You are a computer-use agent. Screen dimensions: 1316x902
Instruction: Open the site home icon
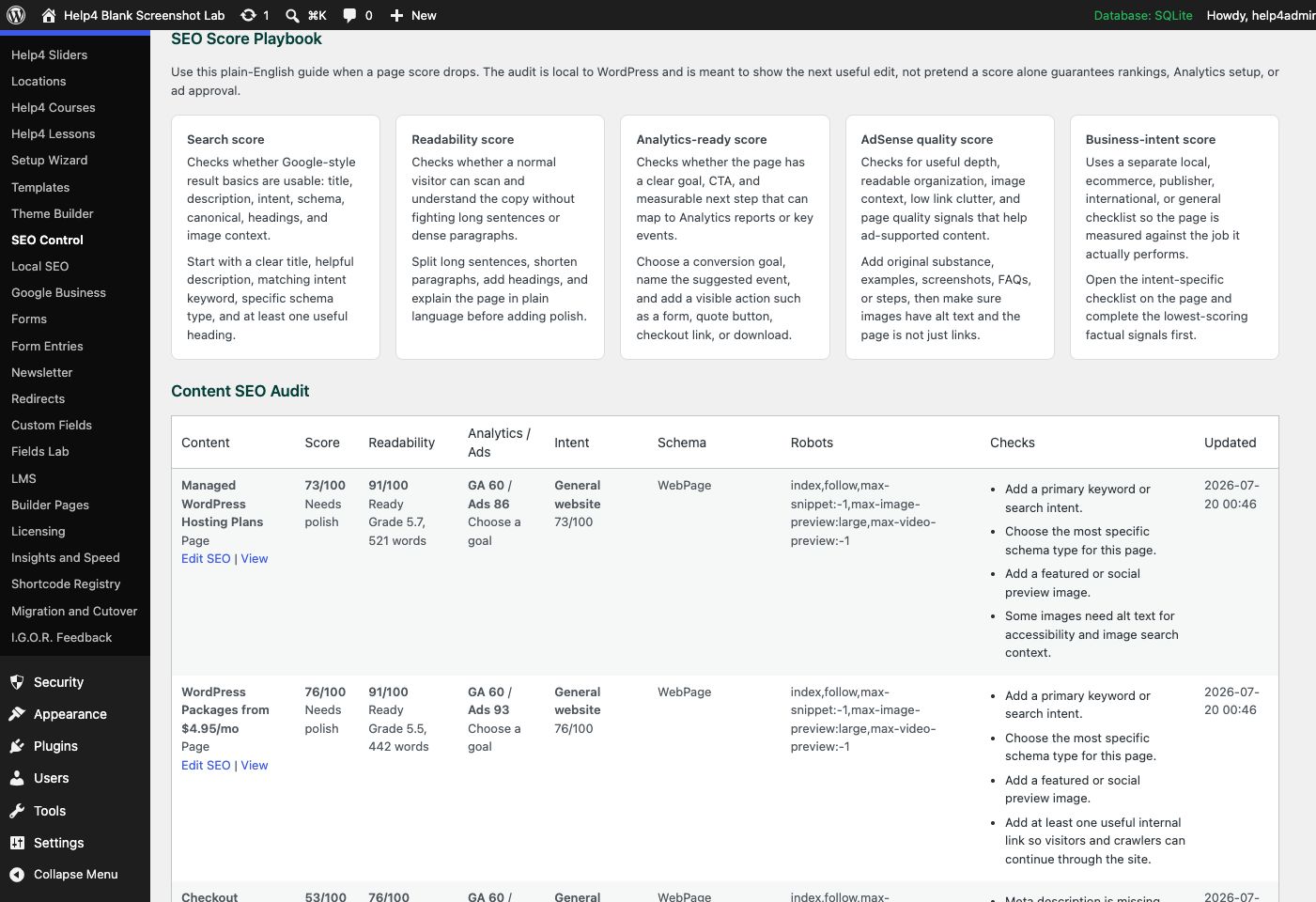click(49, 15)
